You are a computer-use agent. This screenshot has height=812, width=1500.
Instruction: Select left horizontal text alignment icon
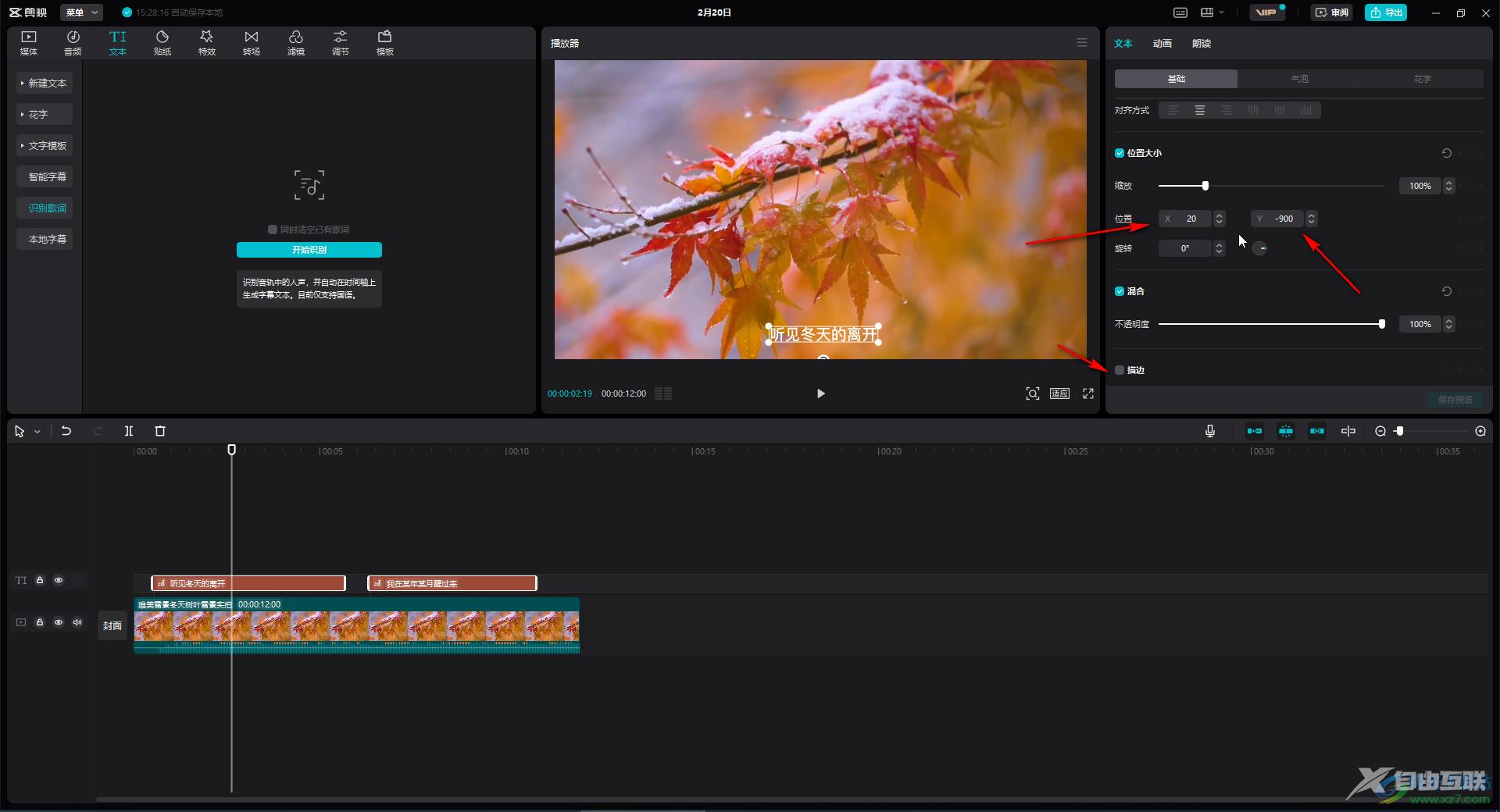click(x=1173, y=110)
